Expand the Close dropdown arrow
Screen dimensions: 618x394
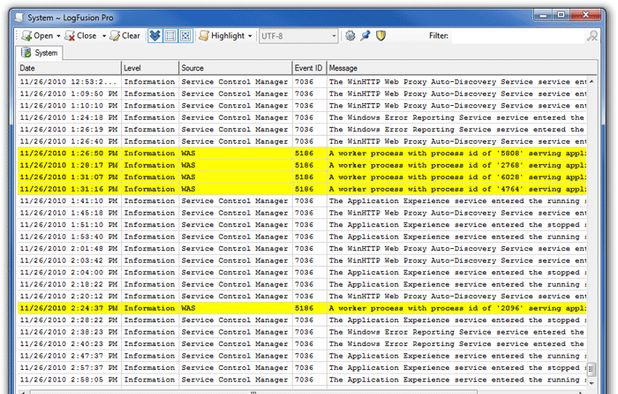104,36
